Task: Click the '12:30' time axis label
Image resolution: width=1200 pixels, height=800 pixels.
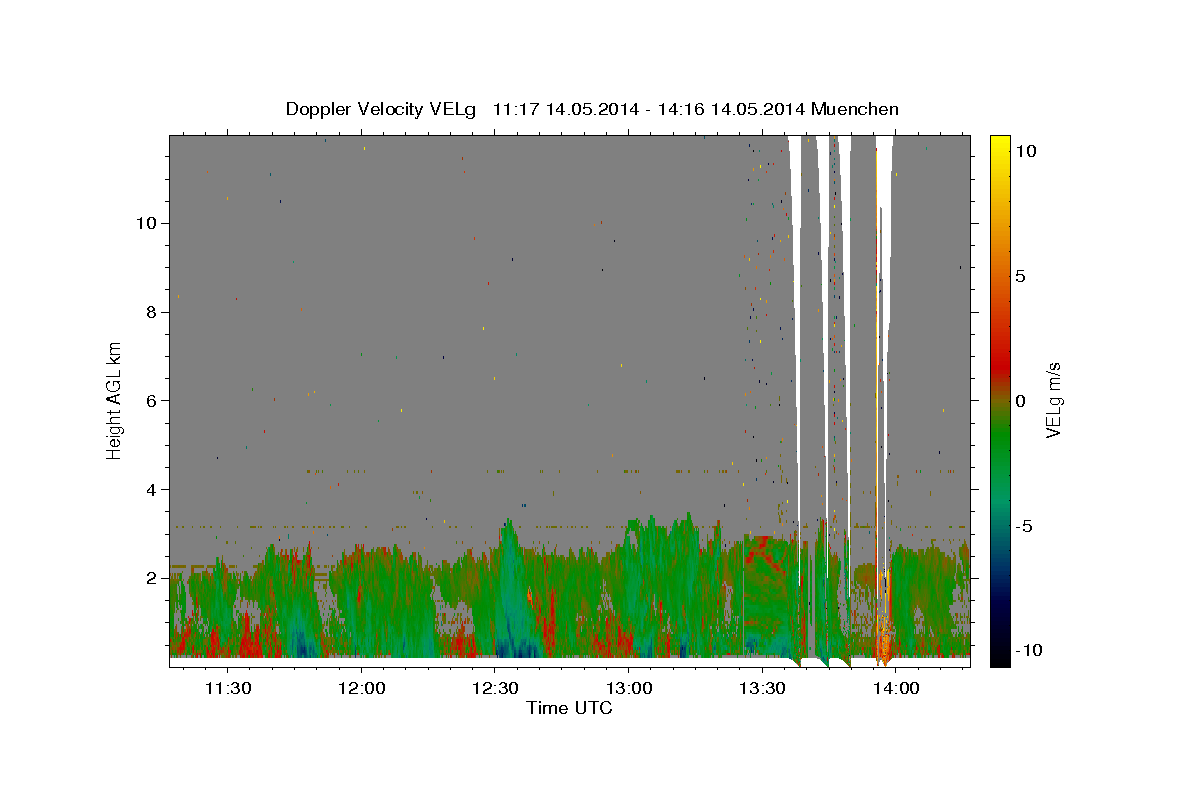Action: (x=495, y=689)
